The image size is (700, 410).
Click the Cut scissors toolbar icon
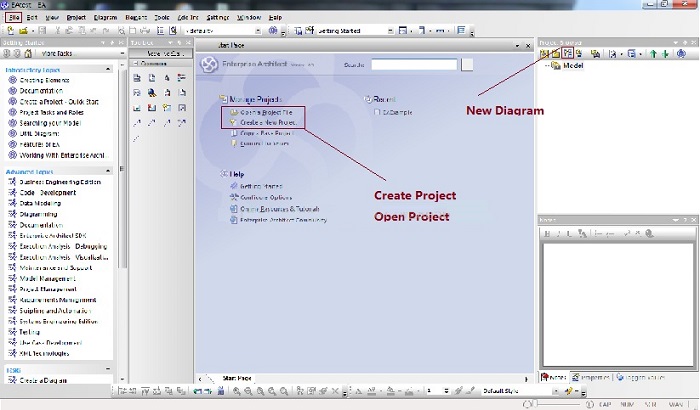[58, 30]
